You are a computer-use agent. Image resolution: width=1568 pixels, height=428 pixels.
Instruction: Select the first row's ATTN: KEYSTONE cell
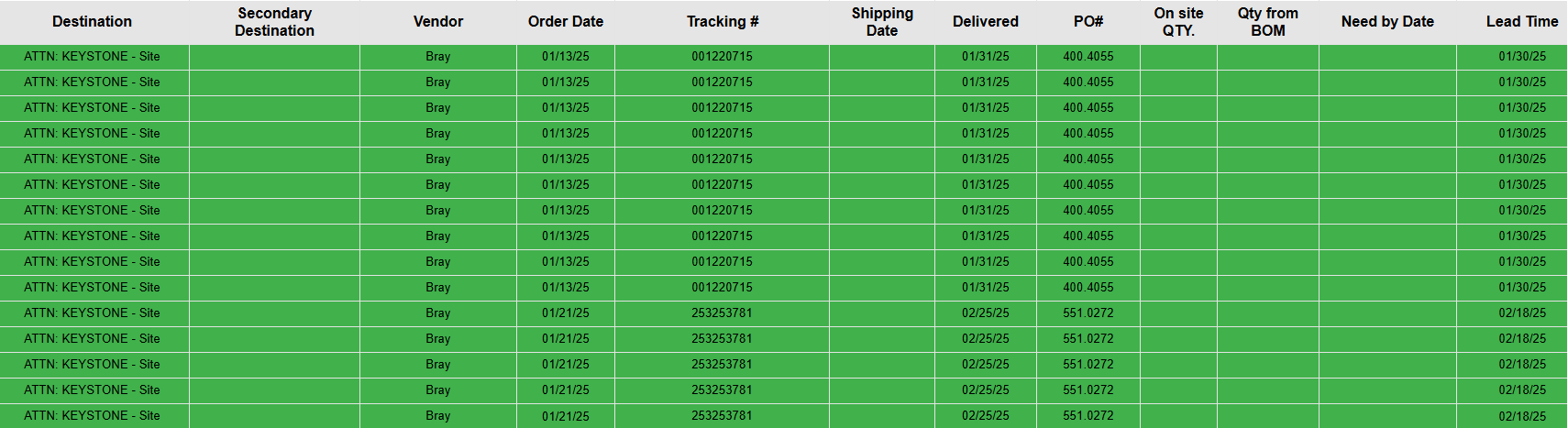pyautogui.click(x=92, y=57)
